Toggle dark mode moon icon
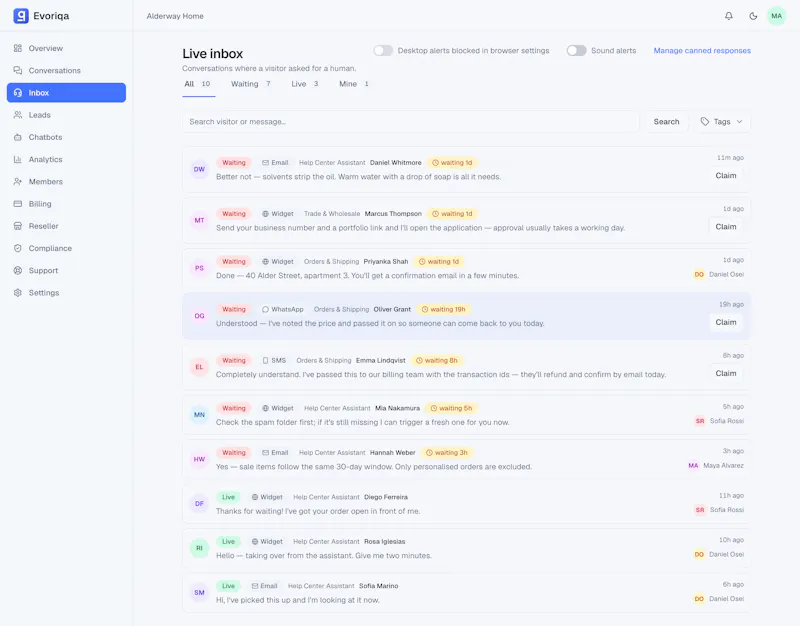Viewport: 800px width, 626px height. coord(753,16)
